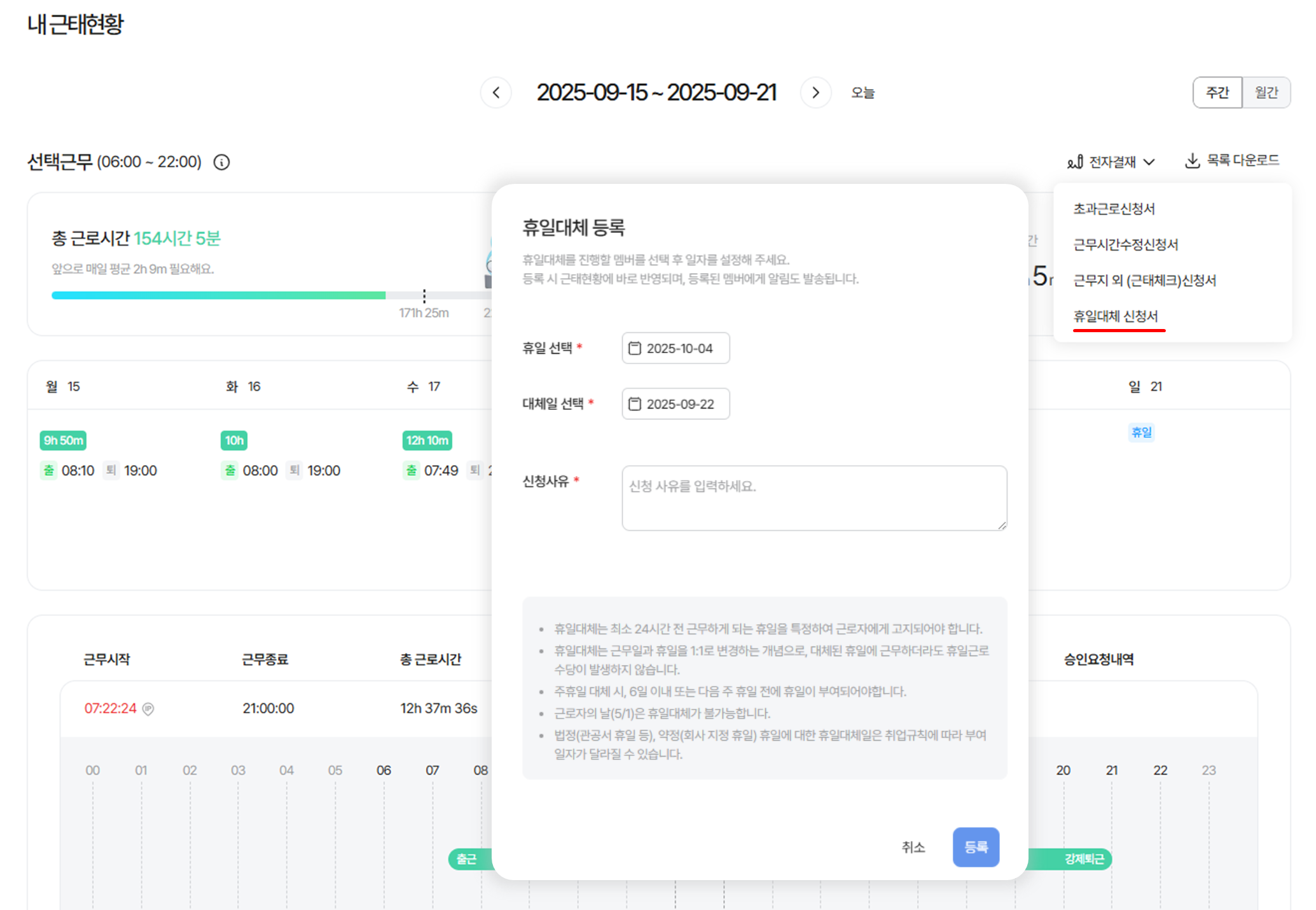Click the 목록 다운로드 download icon
Image resolution: width=1316 pixels, height=910 pixels.
point(1192,160)
